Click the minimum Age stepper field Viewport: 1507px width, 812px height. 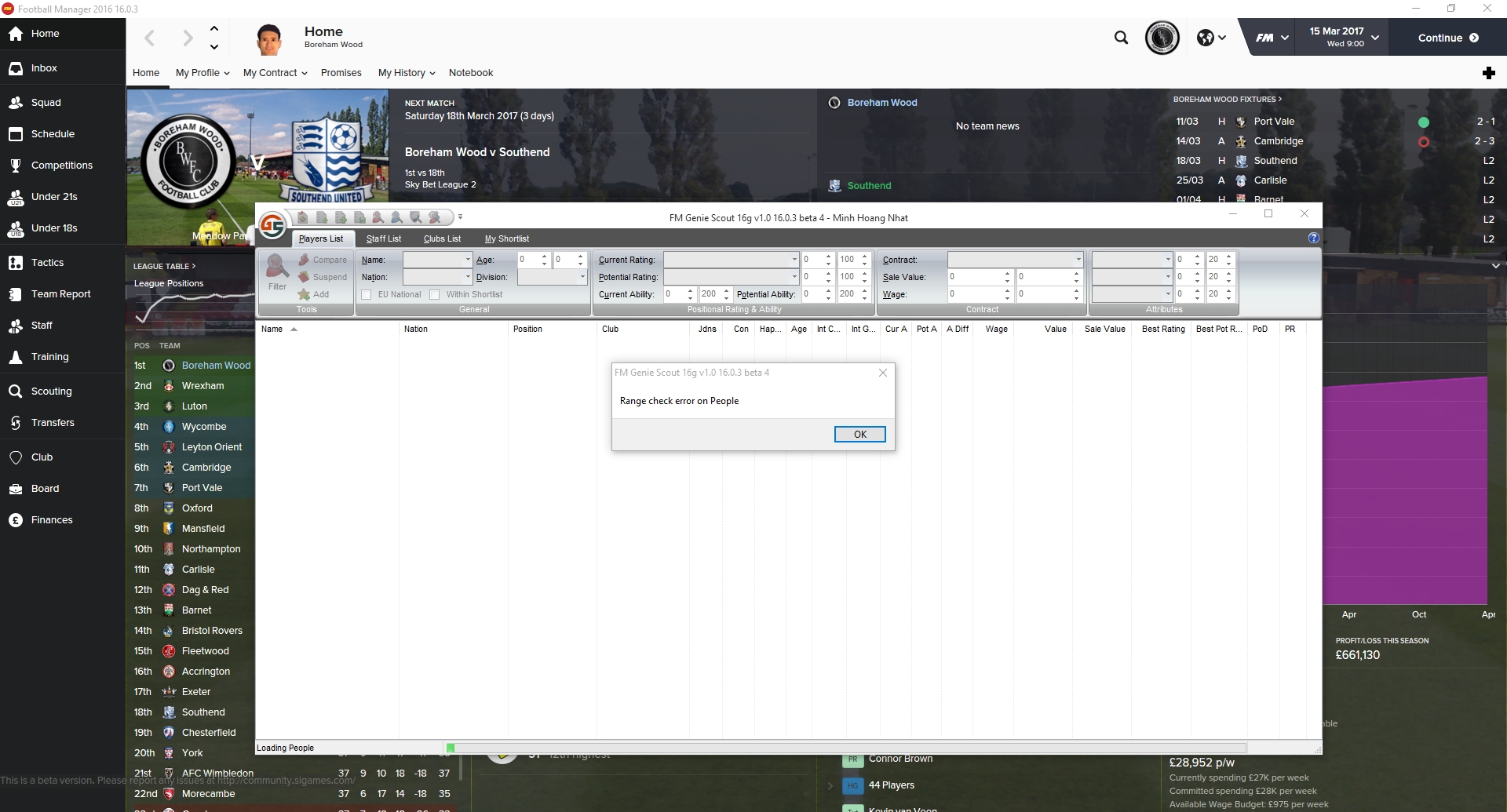(x=533, y=260)
